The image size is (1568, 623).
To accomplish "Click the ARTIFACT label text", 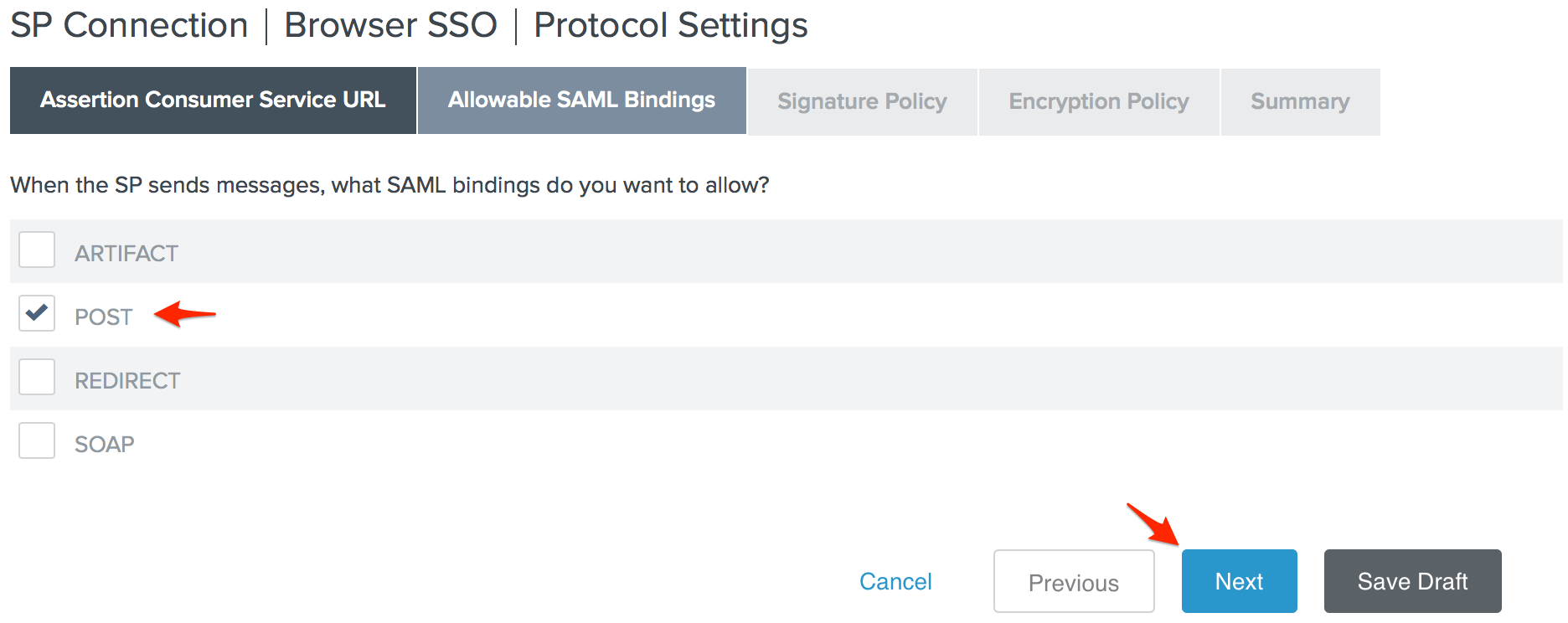I will (126, 254).
